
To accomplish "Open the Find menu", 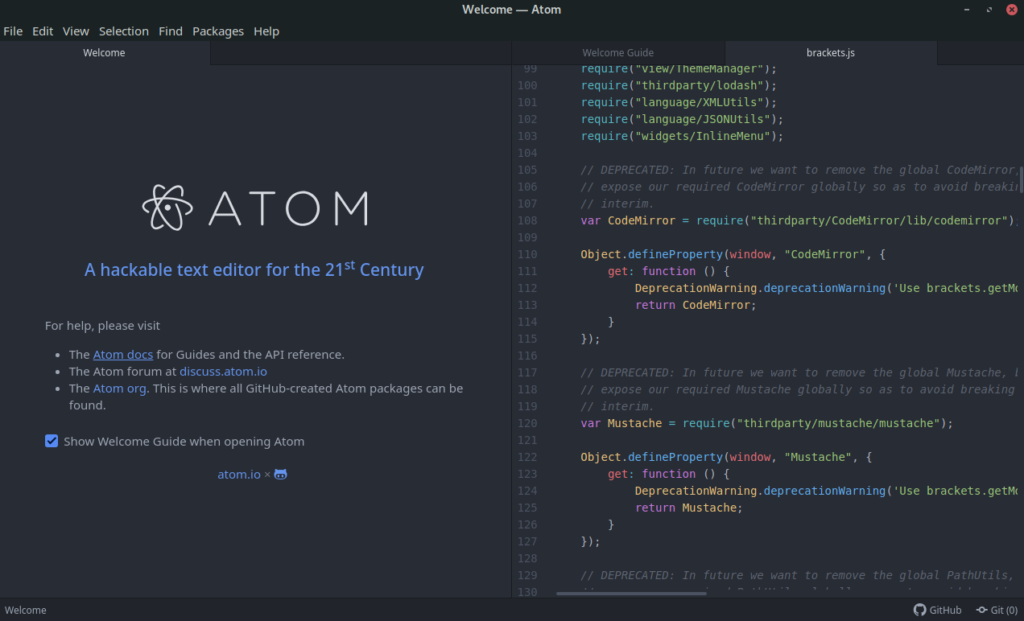I will (171, 31).
